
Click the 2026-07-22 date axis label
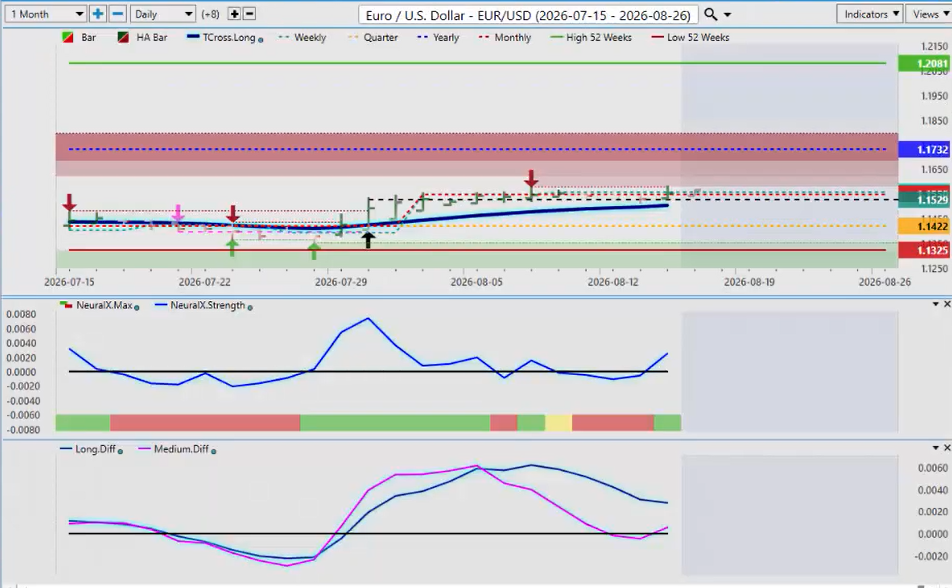click(x=205, y=282)
